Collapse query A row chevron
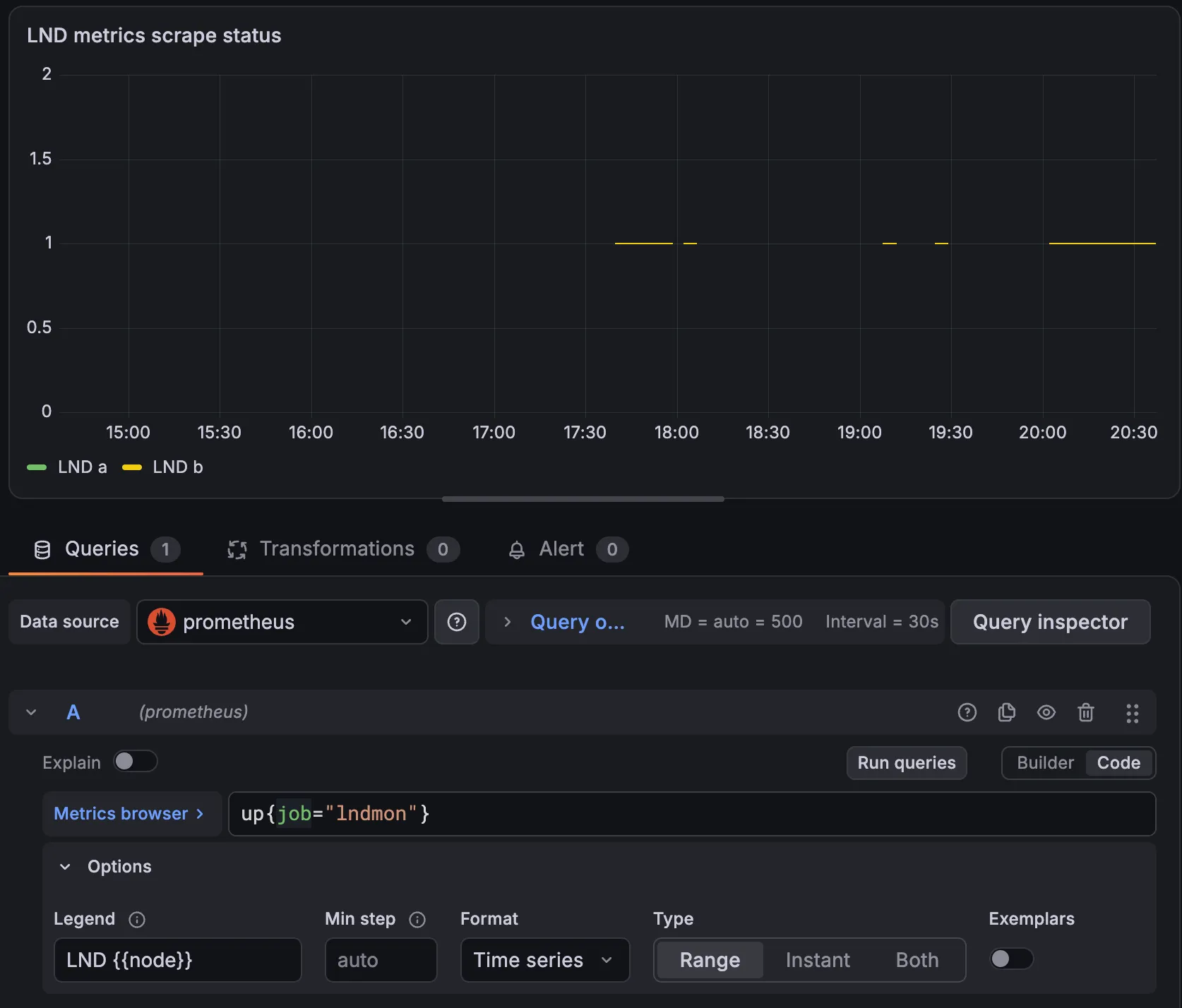Screen dimensions: 1182x1008 click(x=31, y=712)
